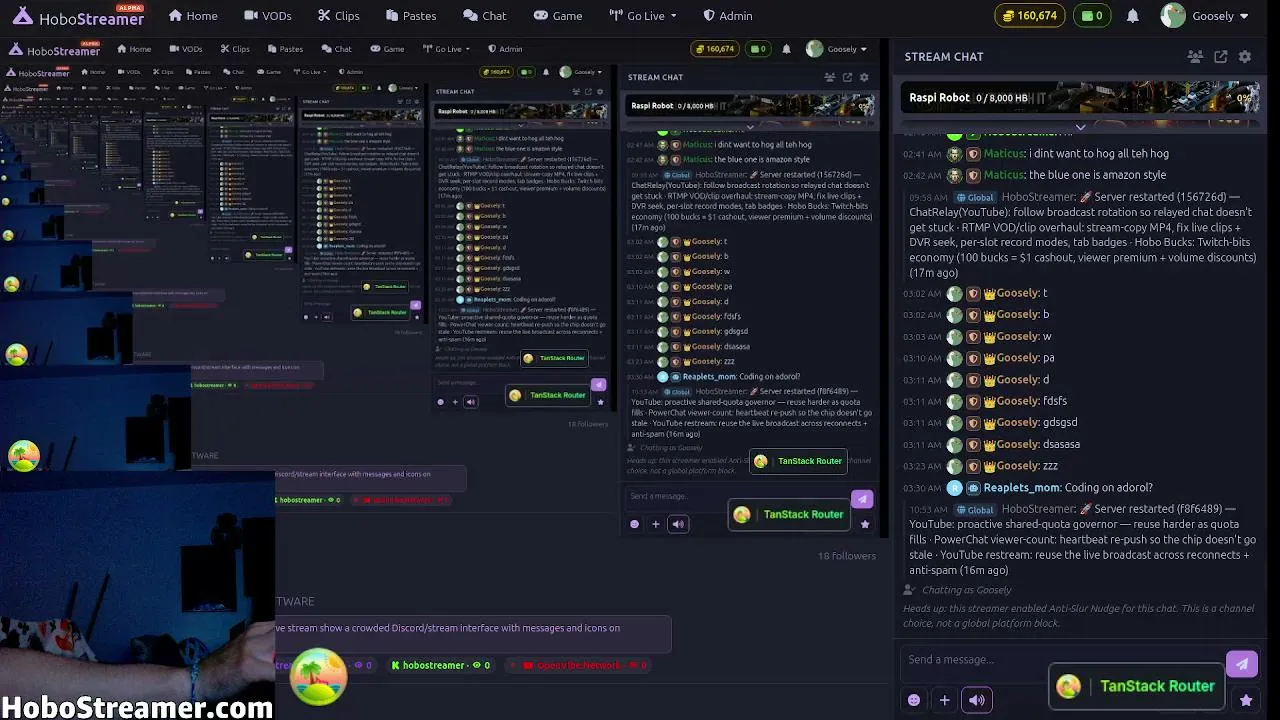1280x720 pixels.
Task: Toggle chat sound with the speaker button below main chat input
Action: tap(977, 700)
